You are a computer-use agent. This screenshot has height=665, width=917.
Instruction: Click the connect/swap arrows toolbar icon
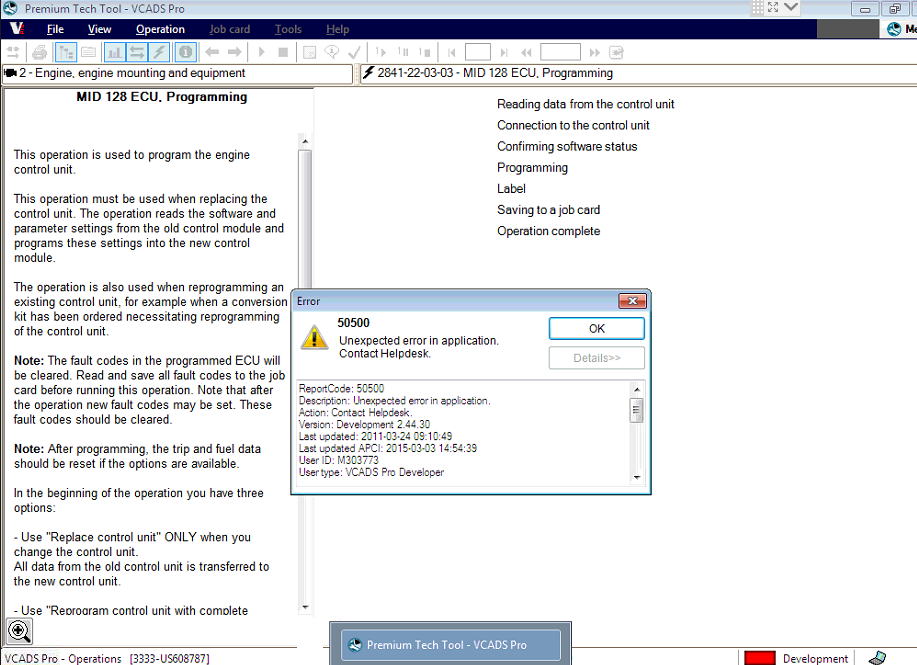tap(13, 53)
